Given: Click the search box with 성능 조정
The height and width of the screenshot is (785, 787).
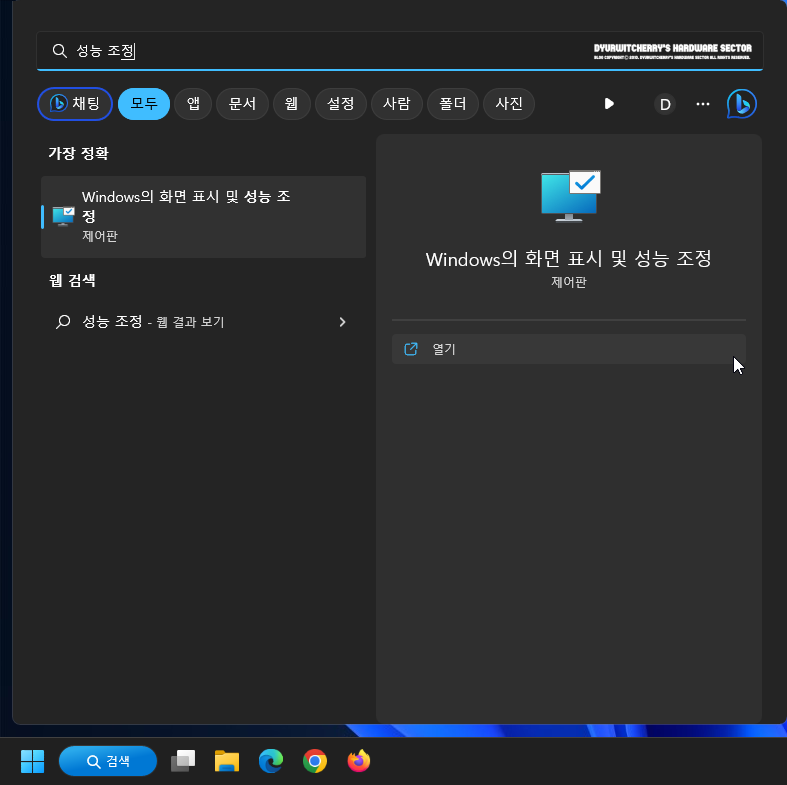Looking at the screenshot, I should pyautogui.click(x=400, y=51).
